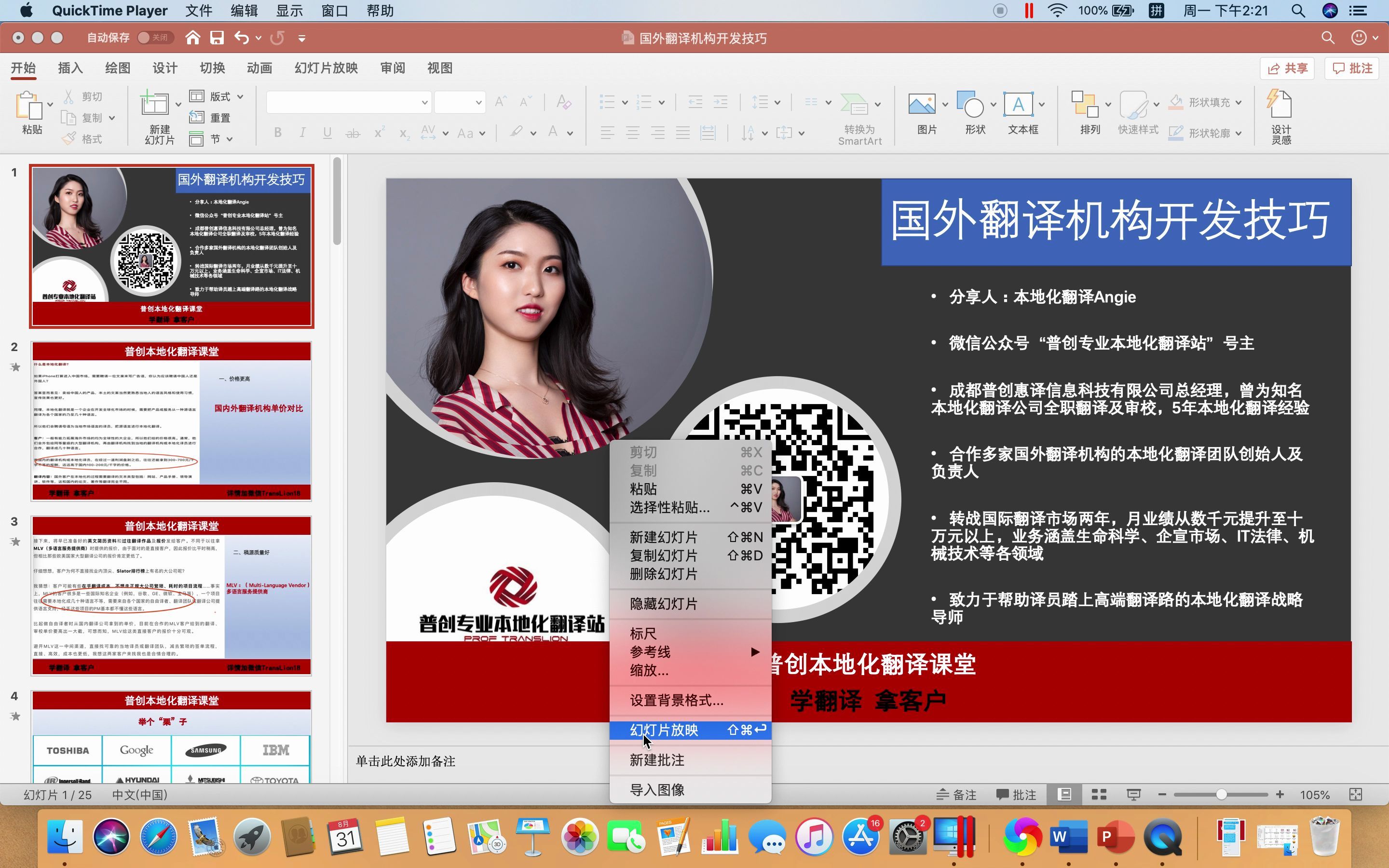Select slide 2 thumbnail
Screen dimensions: 1389x868
(171, 421)
